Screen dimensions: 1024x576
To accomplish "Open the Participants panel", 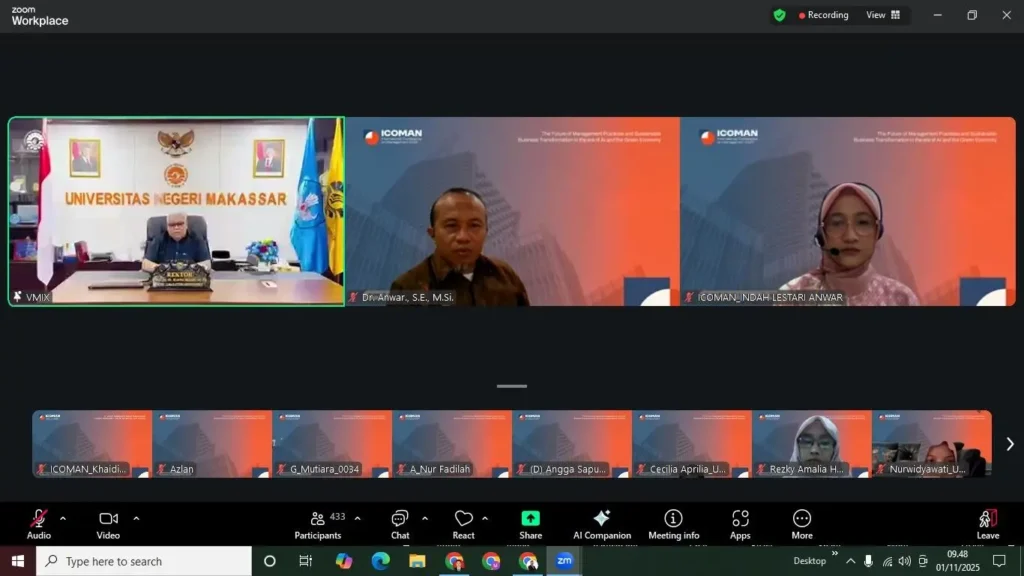I will point(318,523).
